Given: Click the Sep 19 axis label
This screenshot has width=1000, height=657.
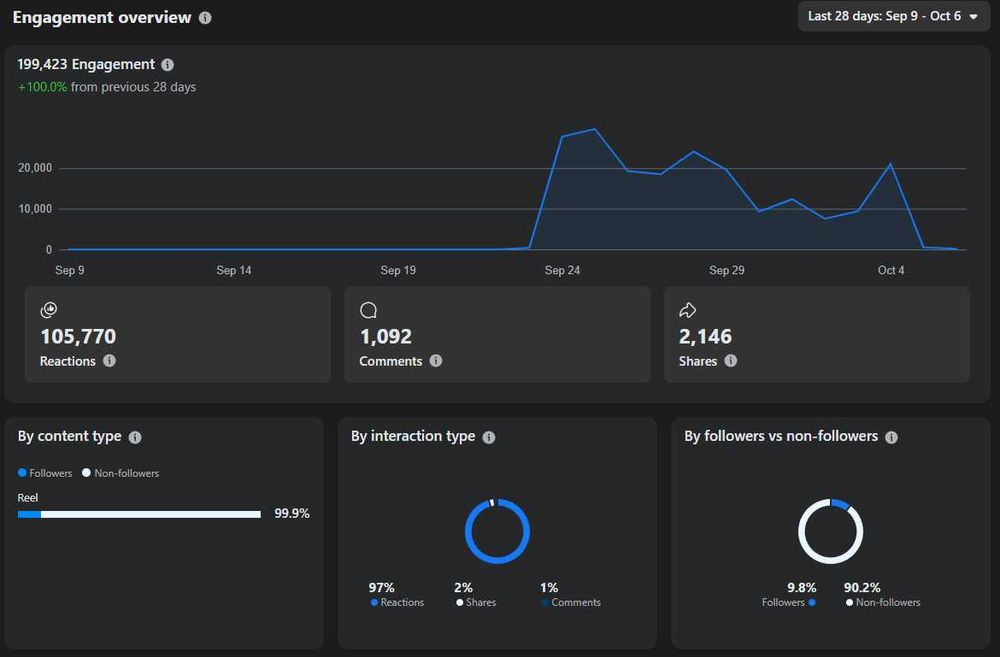Looking at the screenshot, I should point(398,270).
